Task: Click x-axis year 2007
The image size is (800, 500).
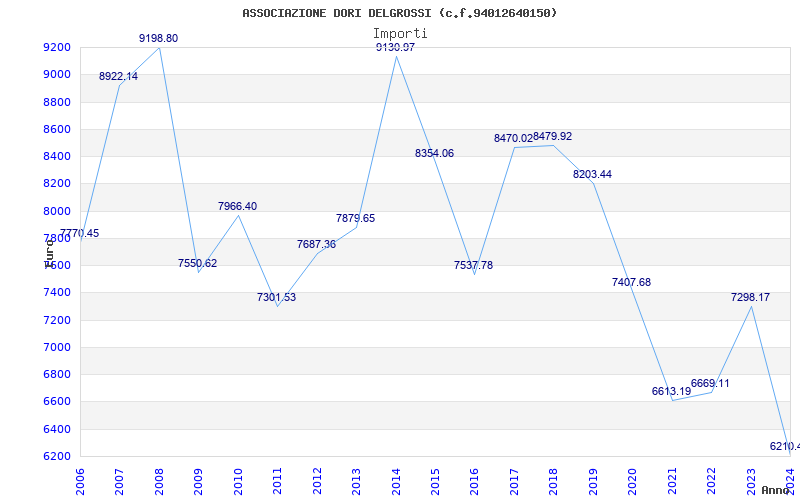Action: pyautogui.click(x=119, y=482)
